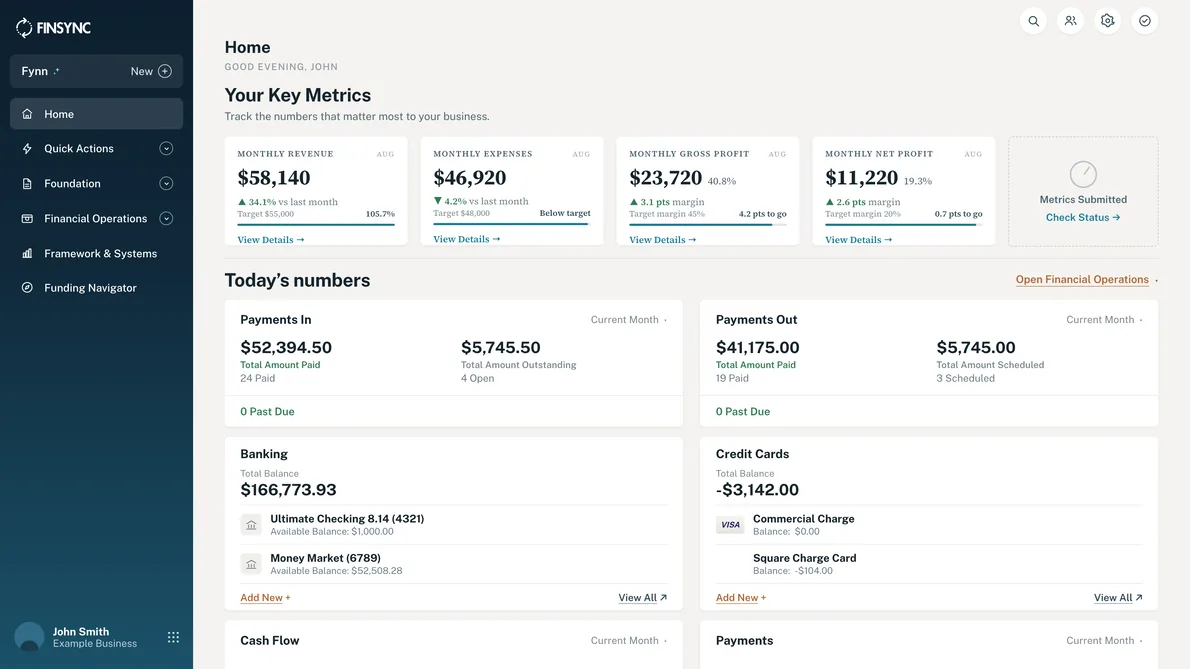Open Commercial Charge card row
The image size is (1190, 669).
tap(929, 525)
